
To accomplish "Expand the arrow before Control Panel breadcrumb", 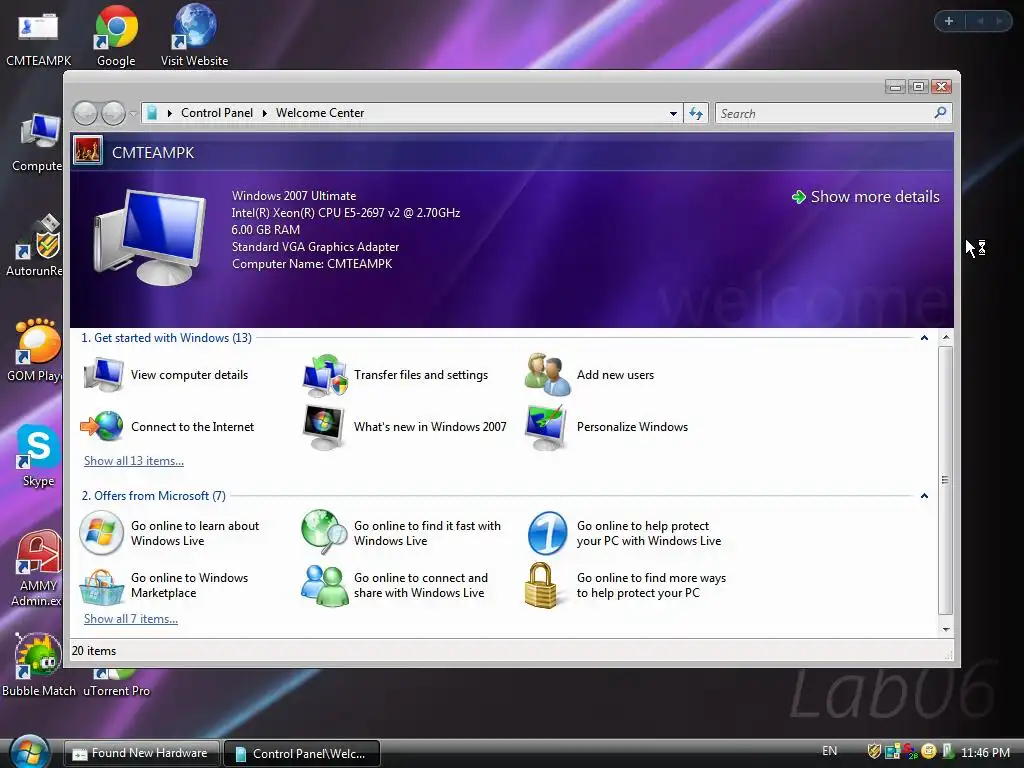I will click(x=170, y=113).
